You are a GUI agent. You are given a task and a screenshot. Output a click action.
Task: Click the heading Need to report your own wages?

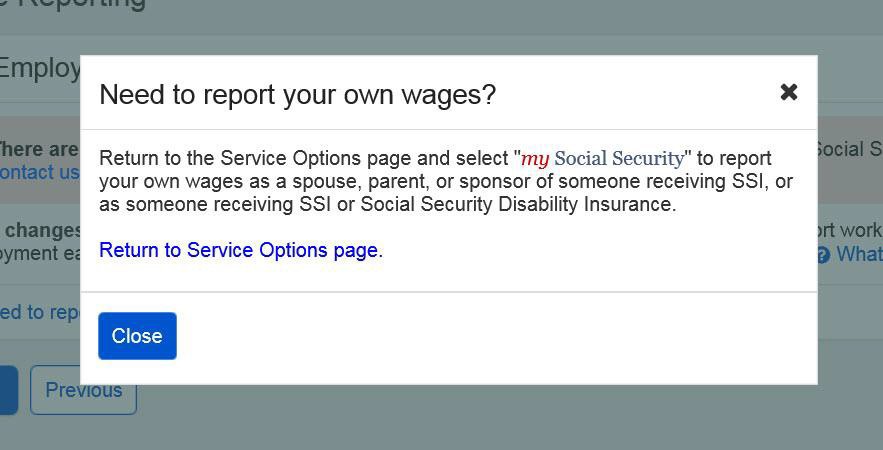point(297,94)
